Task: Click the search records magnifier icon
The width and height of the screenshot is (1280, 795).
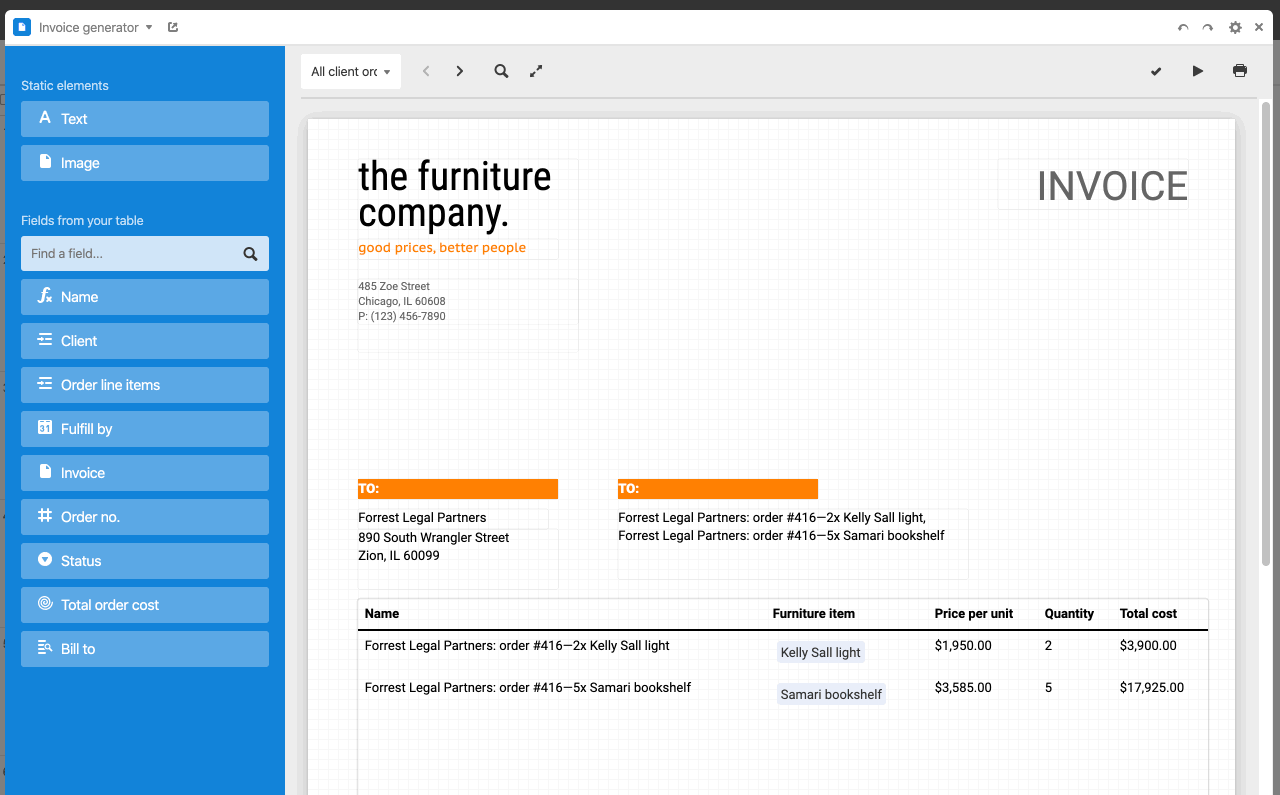Action: [x=501, y=72]
